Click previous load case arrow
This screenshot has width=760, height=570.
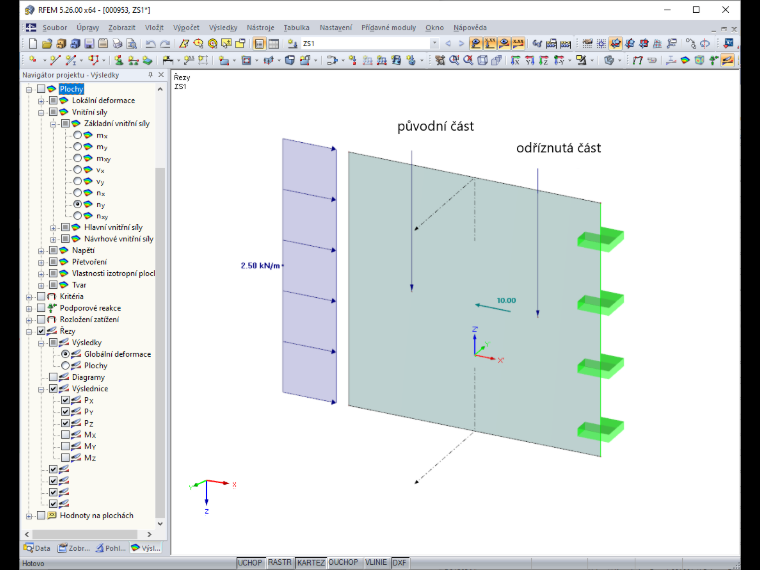click(x=448, y=44)
